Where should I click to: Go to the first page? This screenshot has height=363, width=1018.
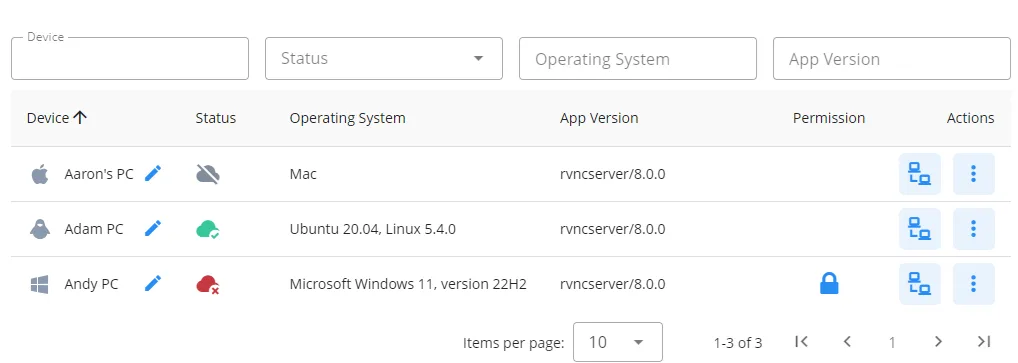[801, 342]
